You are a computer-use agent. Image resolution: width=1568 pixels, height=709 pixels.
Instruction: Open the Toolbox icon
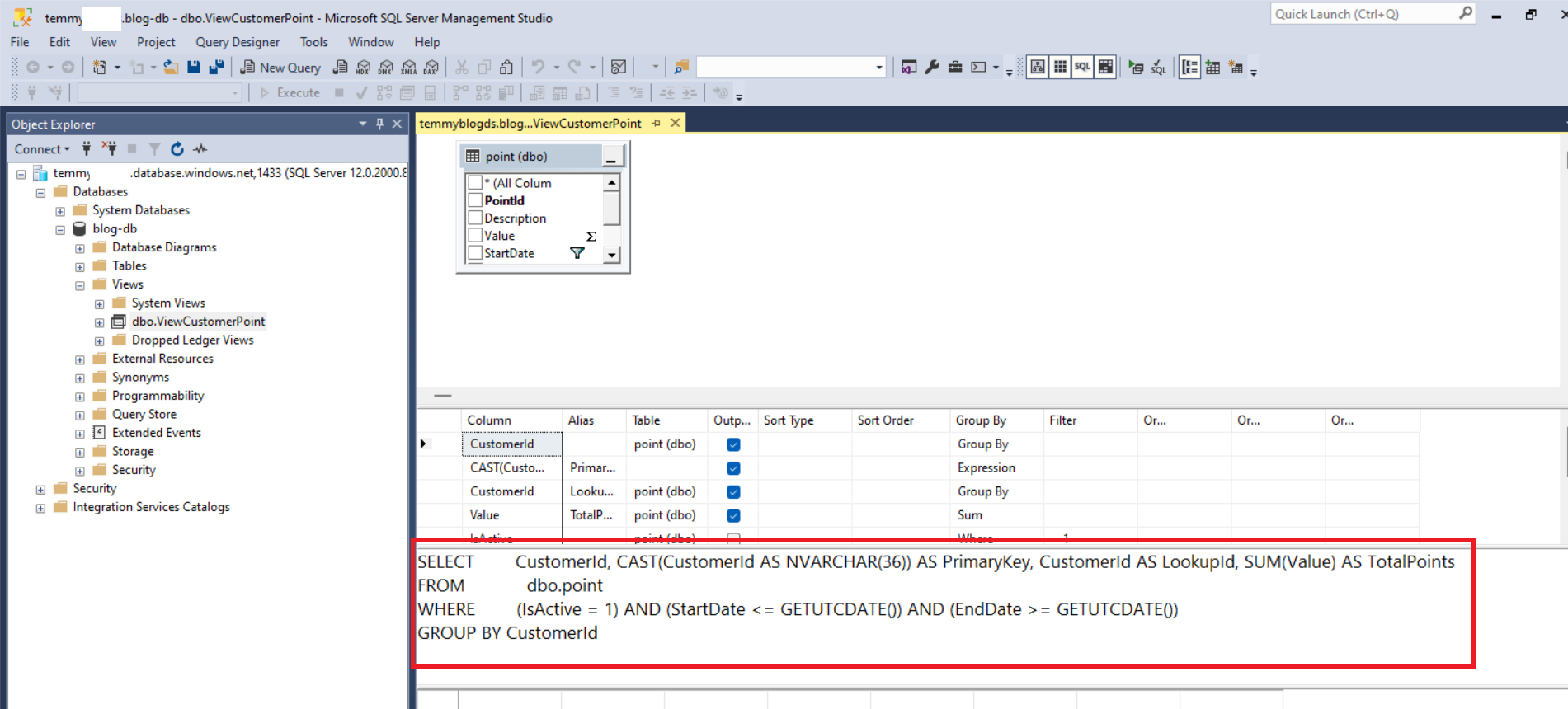pyautogui.click(x=955, y=68)
